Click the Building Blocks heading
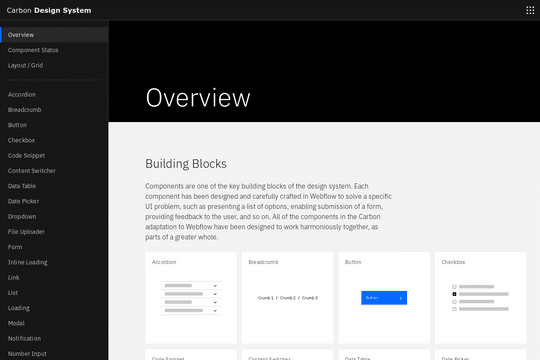Viewport: 540px width, 360px height. [x=186, y=164]
